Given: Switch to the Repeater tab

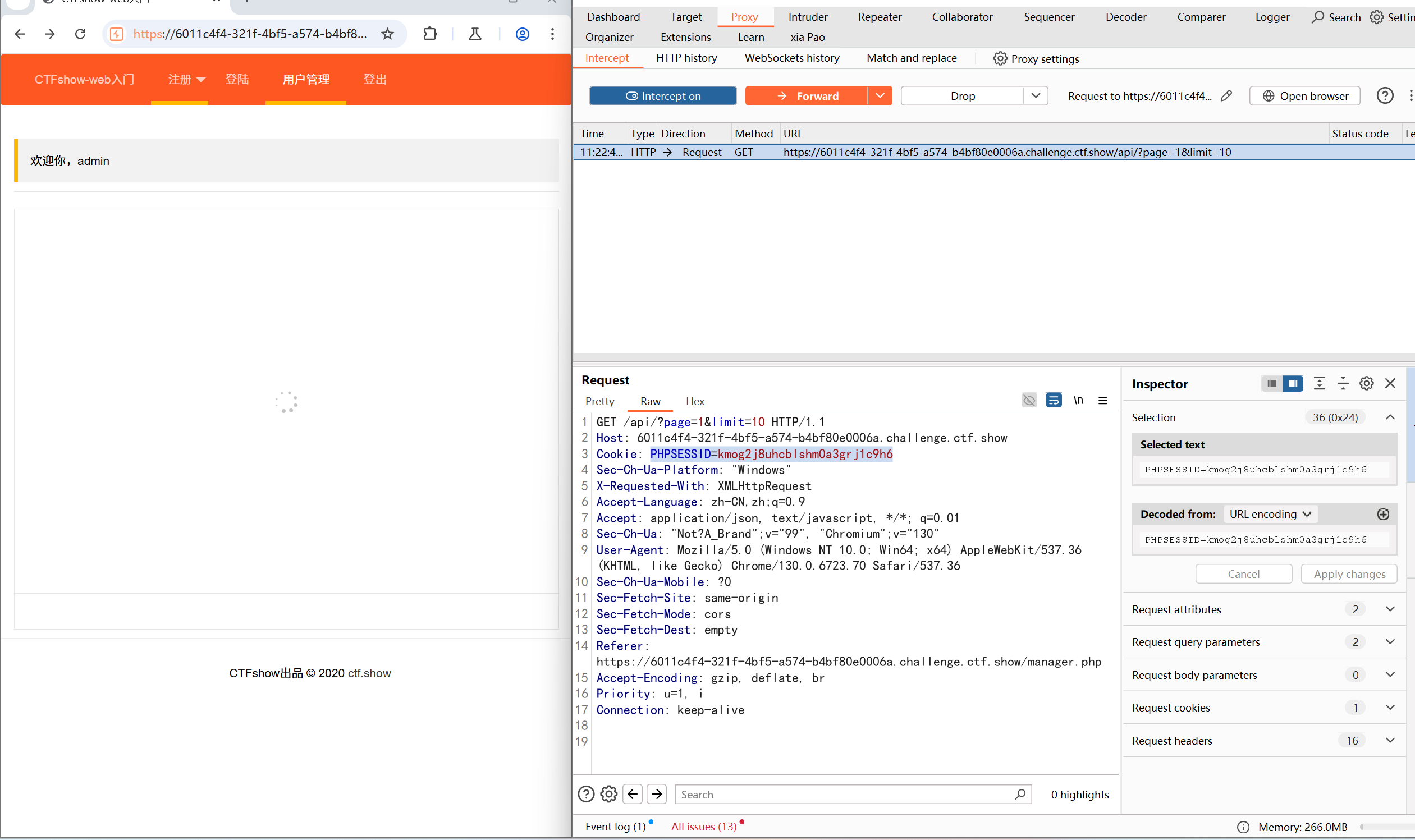Looking at the screenshot, I should [x=880, y=17].
